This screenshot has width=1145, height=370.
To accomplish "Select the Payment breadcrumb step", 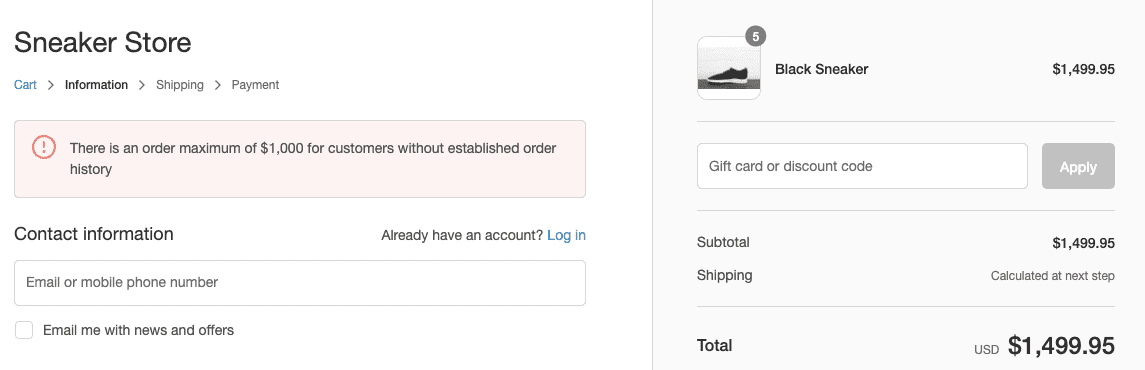I will click(x=256, y=85).
